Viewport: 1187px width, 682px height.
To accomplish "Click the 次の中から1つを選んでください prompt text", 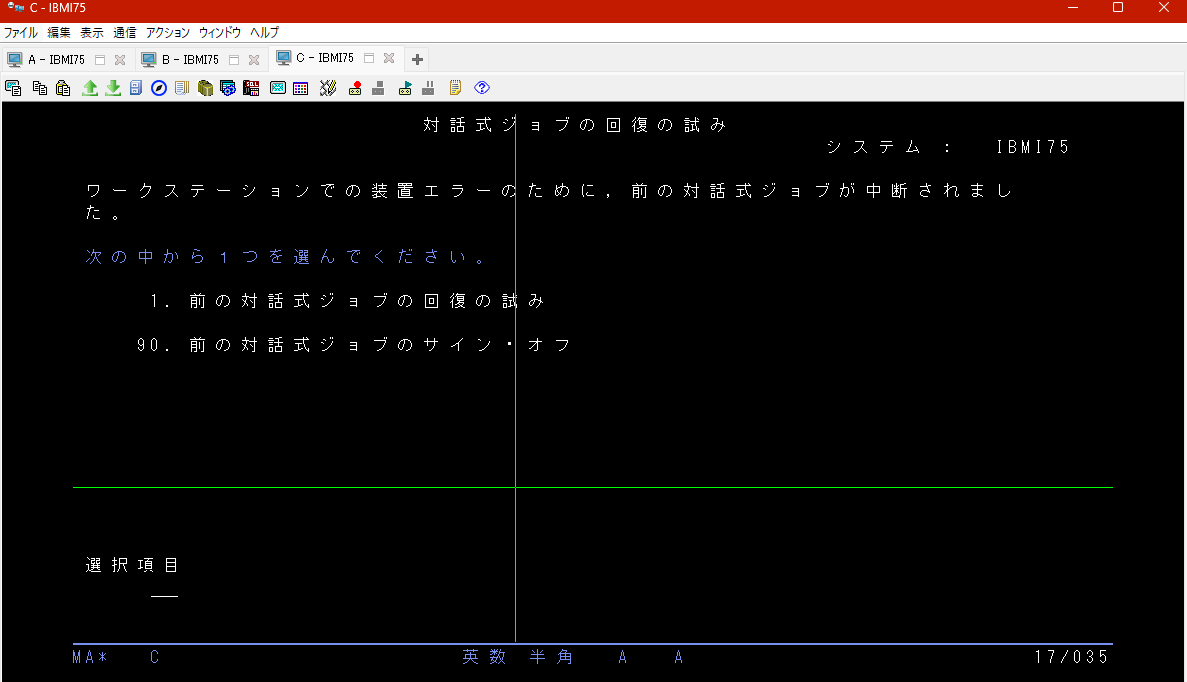I will (286, 257).
